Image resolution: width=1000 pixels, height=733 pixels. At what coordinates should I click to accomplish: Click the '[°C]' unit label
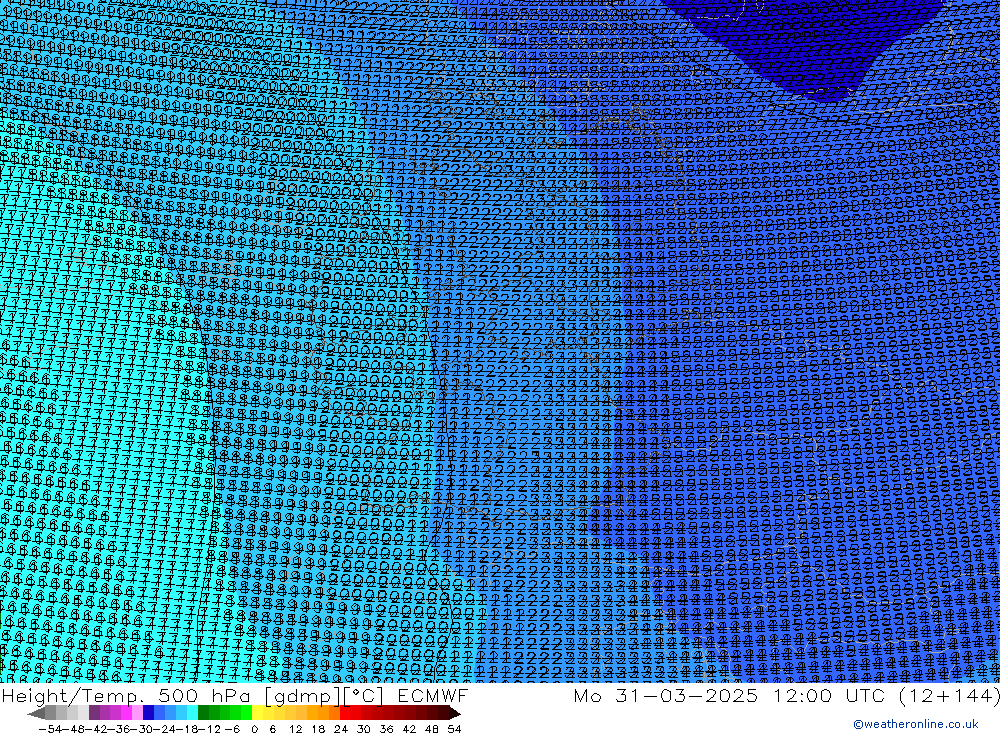click(363, 695)
